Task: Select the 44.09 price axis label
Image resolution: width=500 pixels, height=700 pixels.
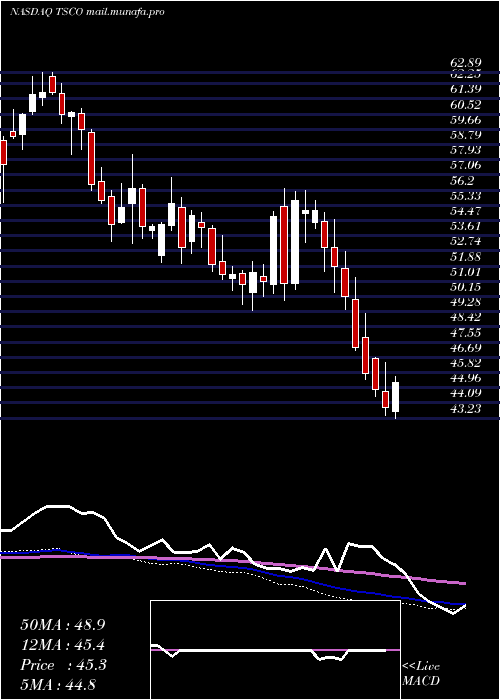Action: tap(466, 393)
